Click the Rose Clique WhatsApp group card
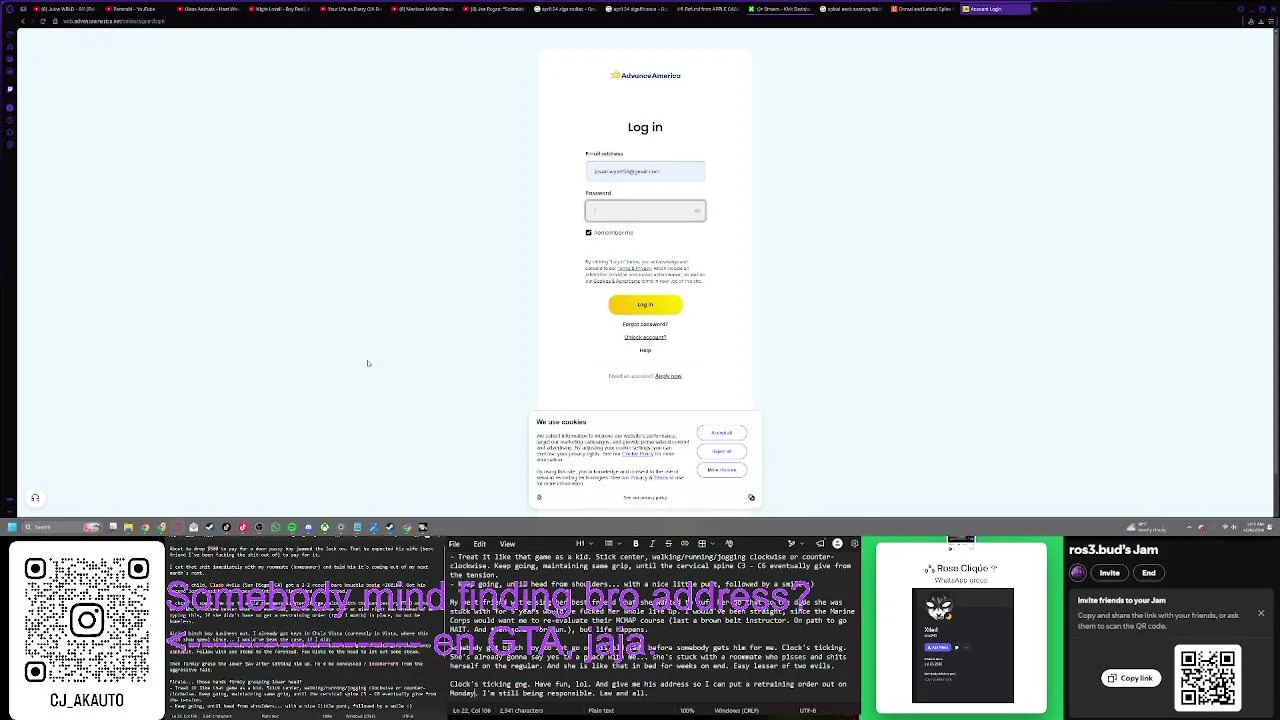 point(961,626)
